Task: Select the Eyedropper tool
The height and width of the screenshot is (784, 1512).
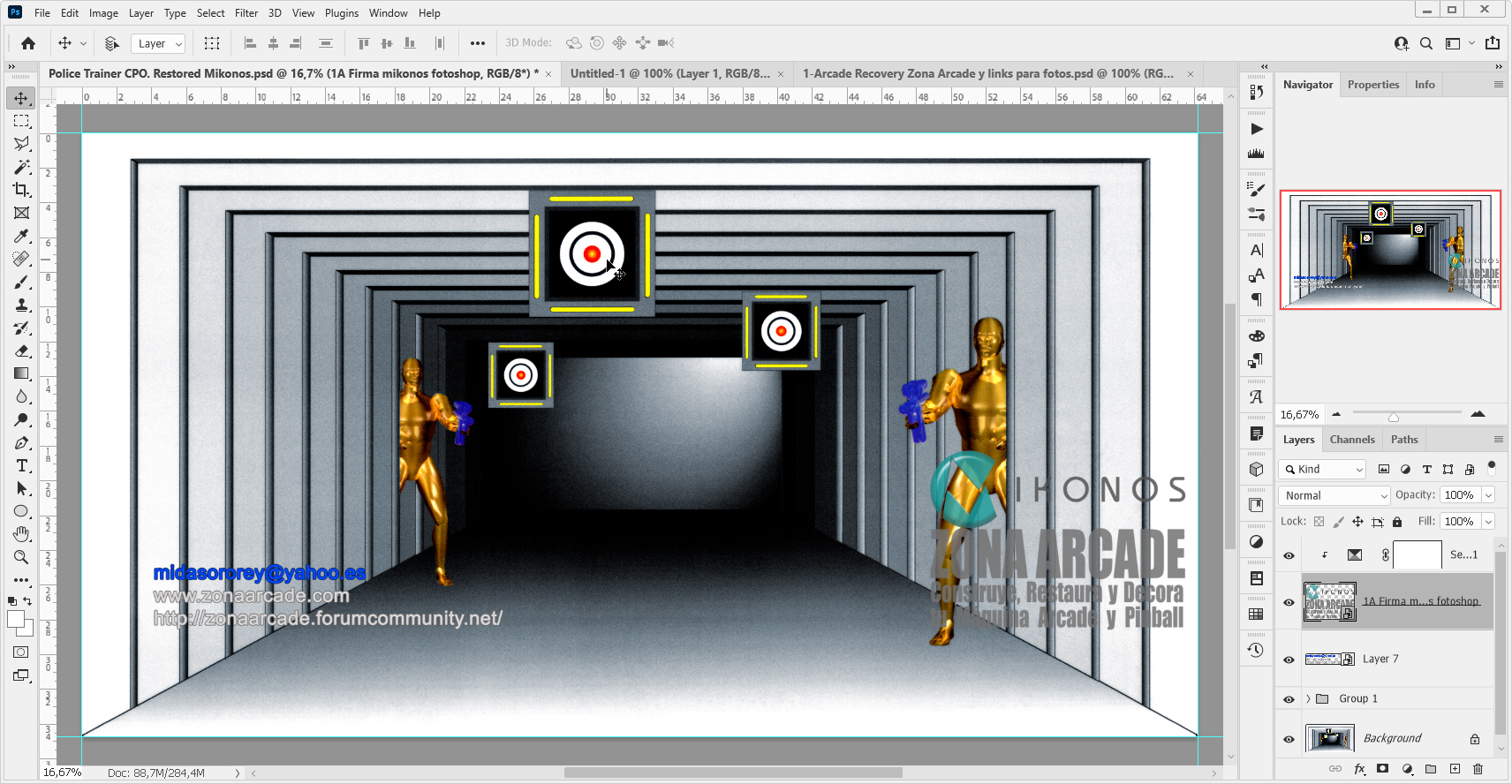Action: [21, 236]
